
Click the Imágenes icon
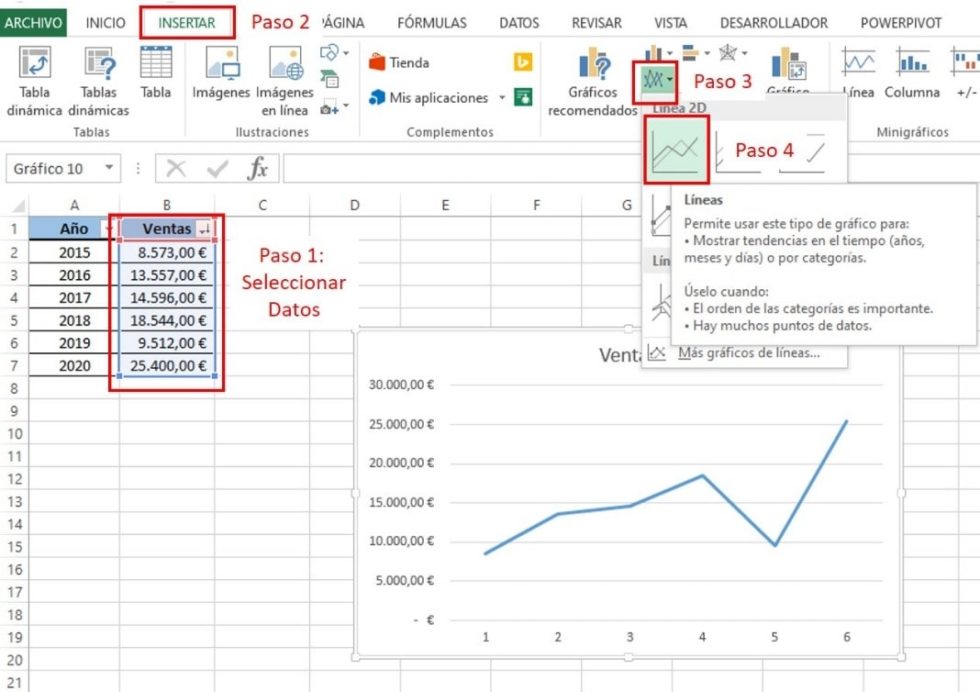click(222, 63)
